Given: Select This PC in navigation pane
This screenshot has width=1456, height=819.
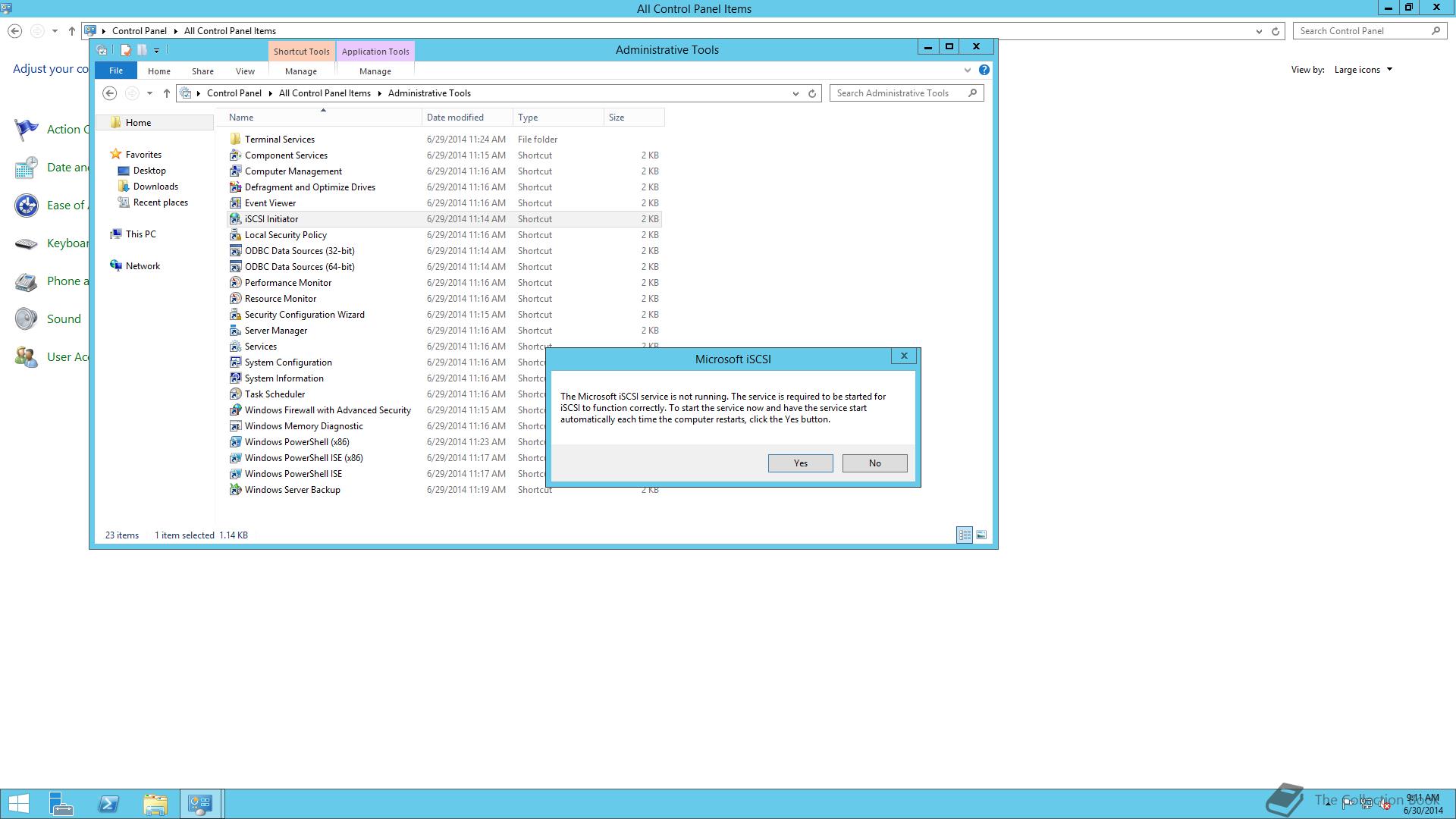Looking at the screenshot, I should click(140, 234).
